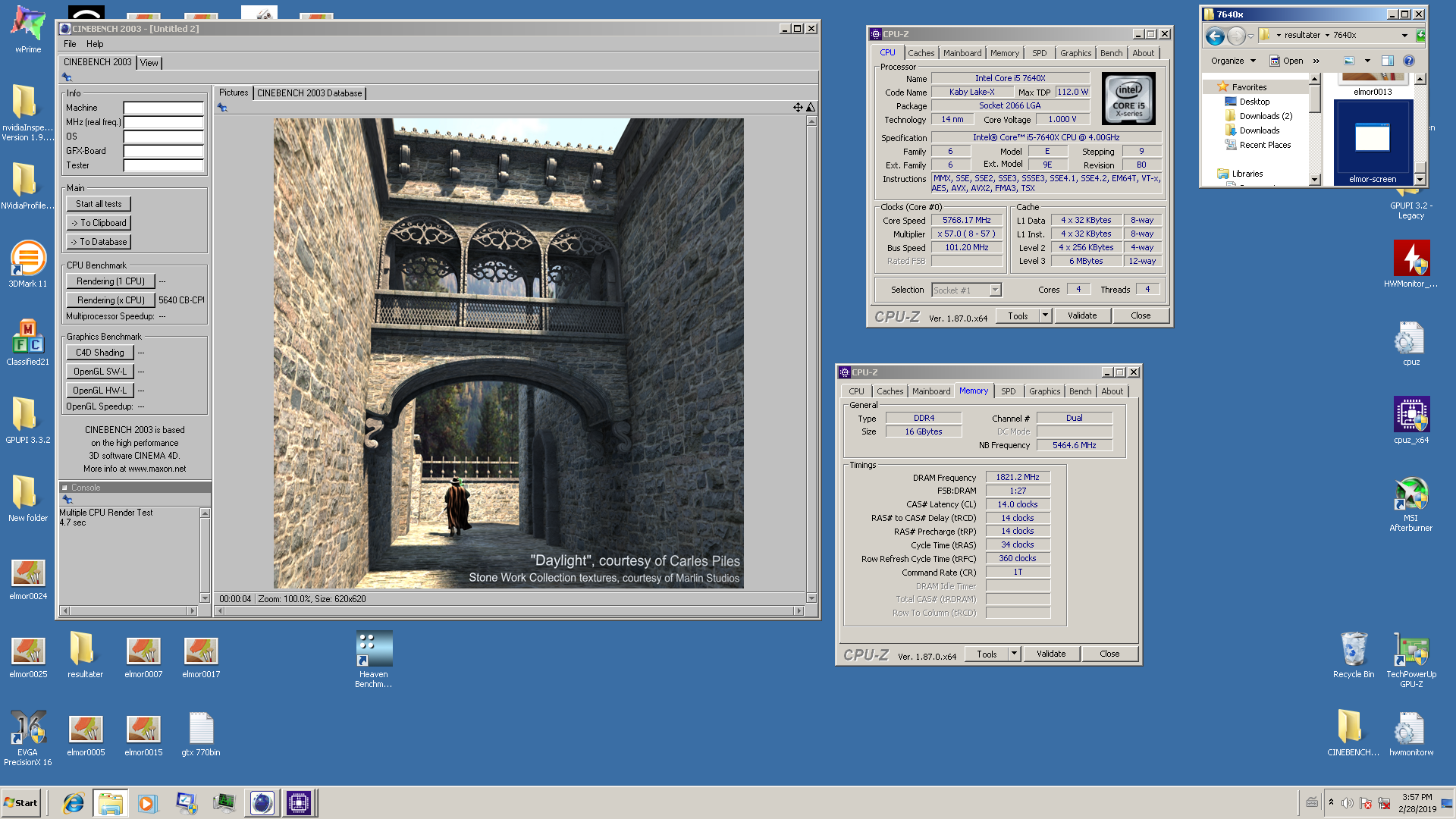Screen dimensions: 1456x819
Task: Launch the cpuz_x64 desktop icon
Action: tap(1411, 419)
